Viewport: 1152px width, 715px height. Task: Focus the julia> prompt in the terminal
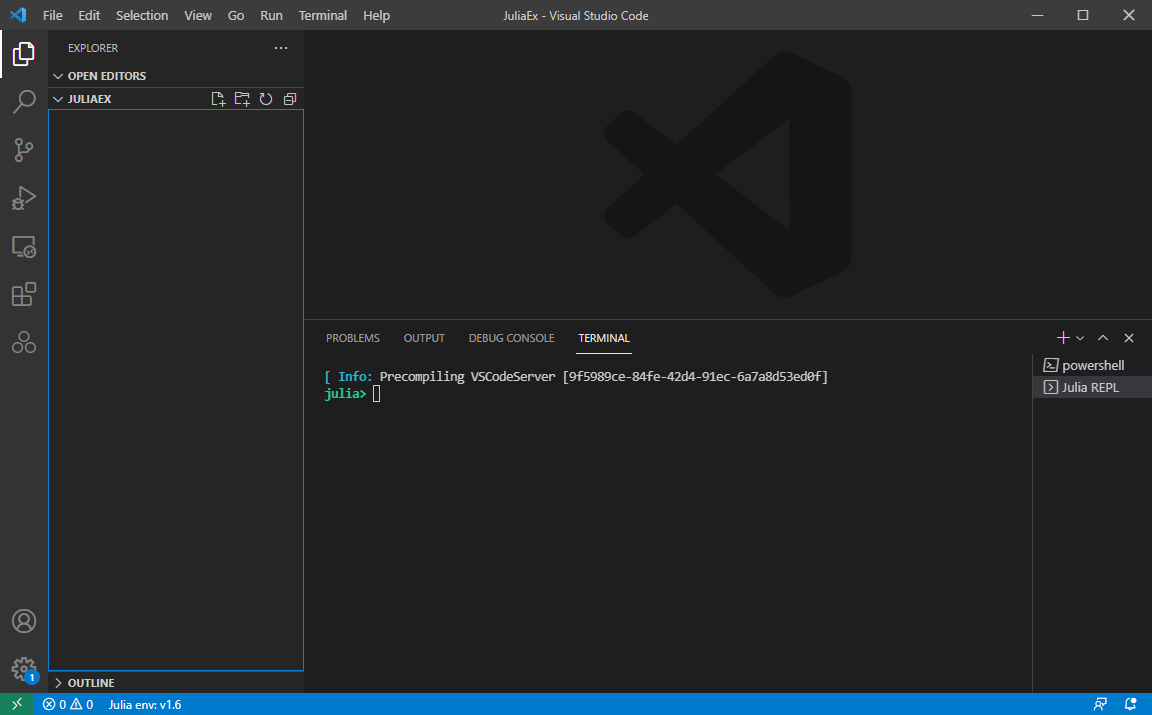(345, 394)
